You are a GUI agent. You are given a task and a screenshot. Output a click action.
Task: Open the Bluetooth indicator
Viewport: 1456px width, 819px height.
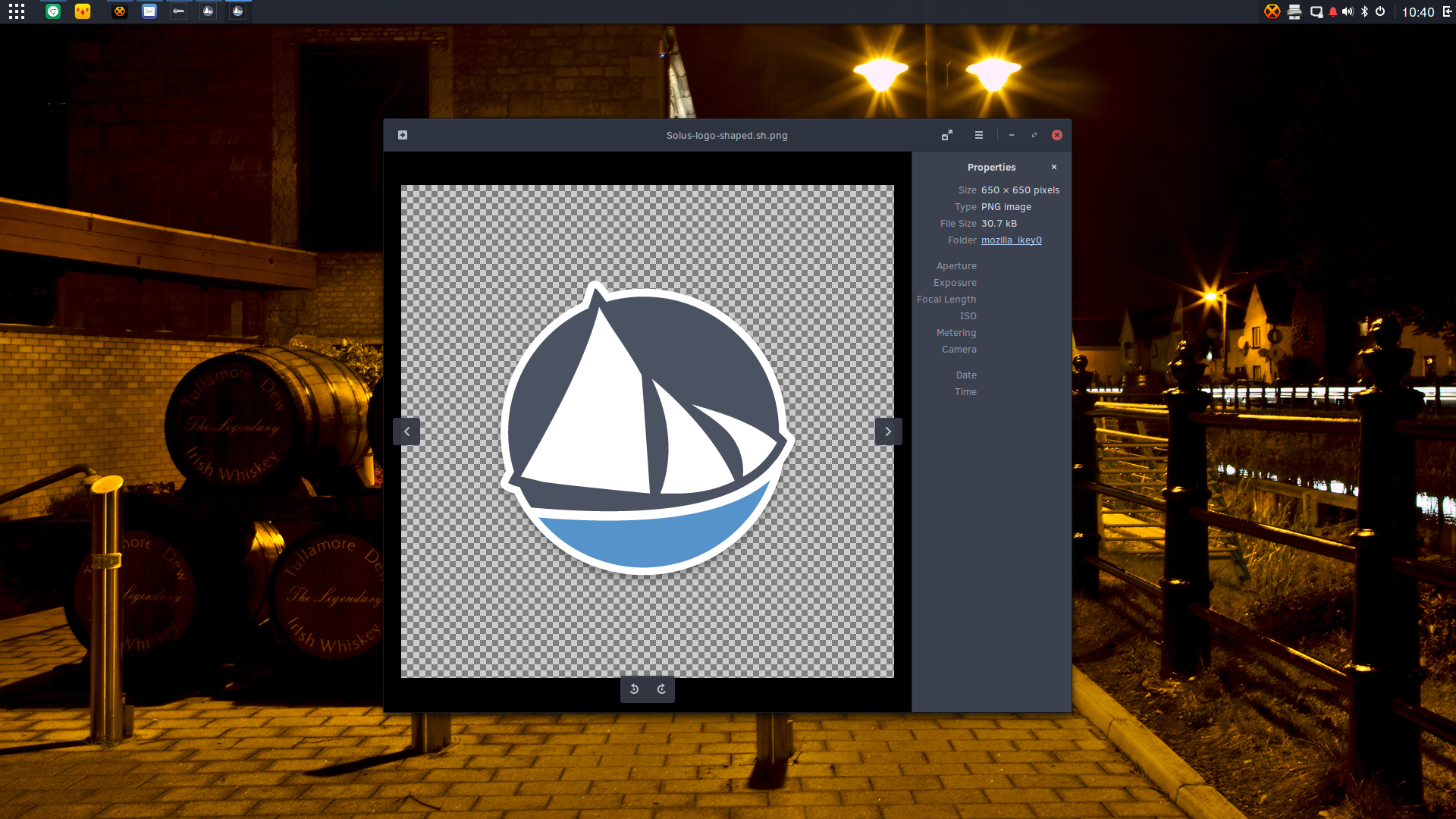pyautogui.click(x=1364, y=11)
